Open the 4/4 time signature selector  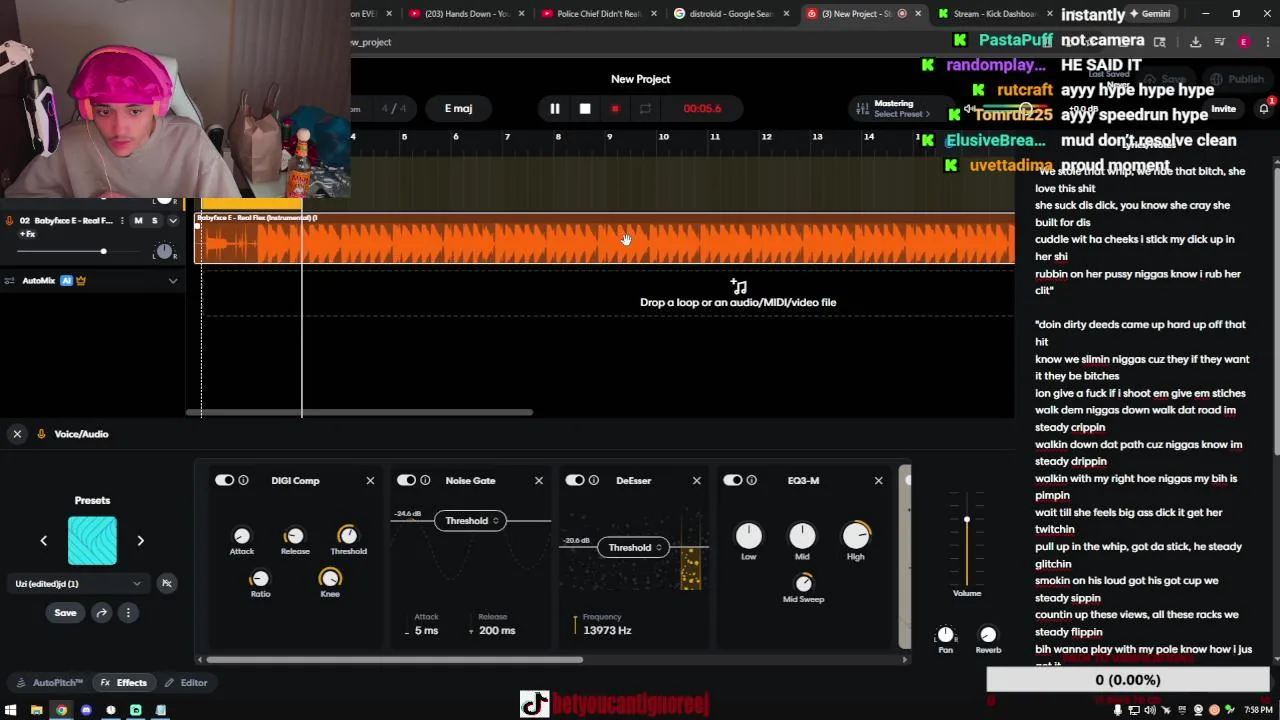[394, 108]
